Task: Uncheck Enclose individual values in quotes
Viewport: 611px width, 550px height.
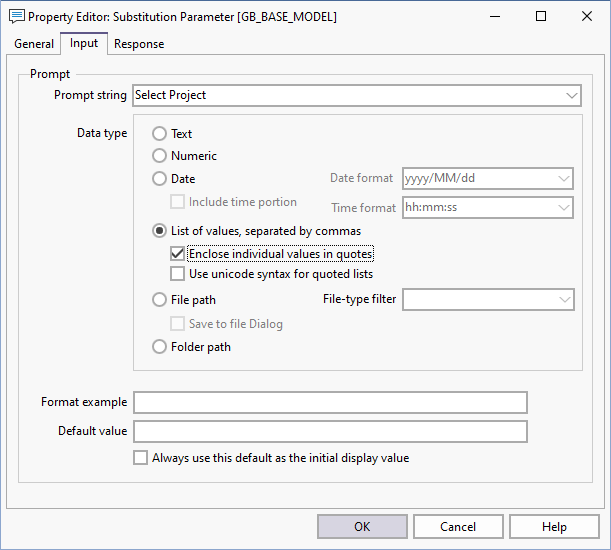Action: [177, 254]
